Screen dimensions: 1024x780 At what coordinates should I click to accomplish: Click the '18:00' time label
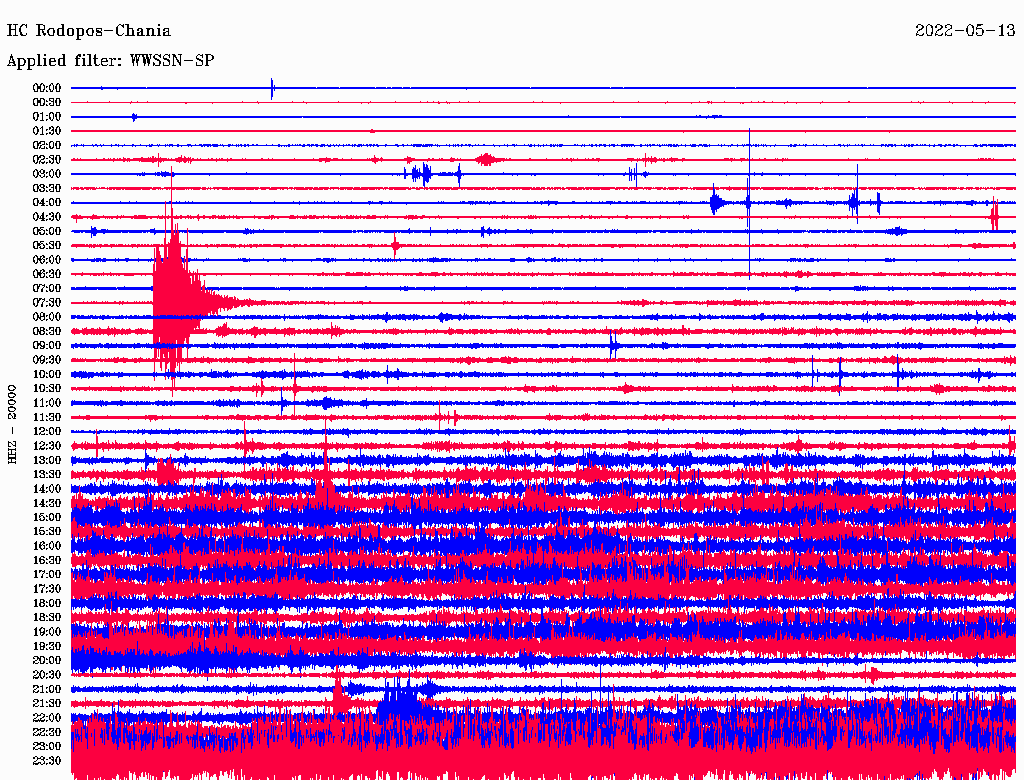(x=47, y=603)
